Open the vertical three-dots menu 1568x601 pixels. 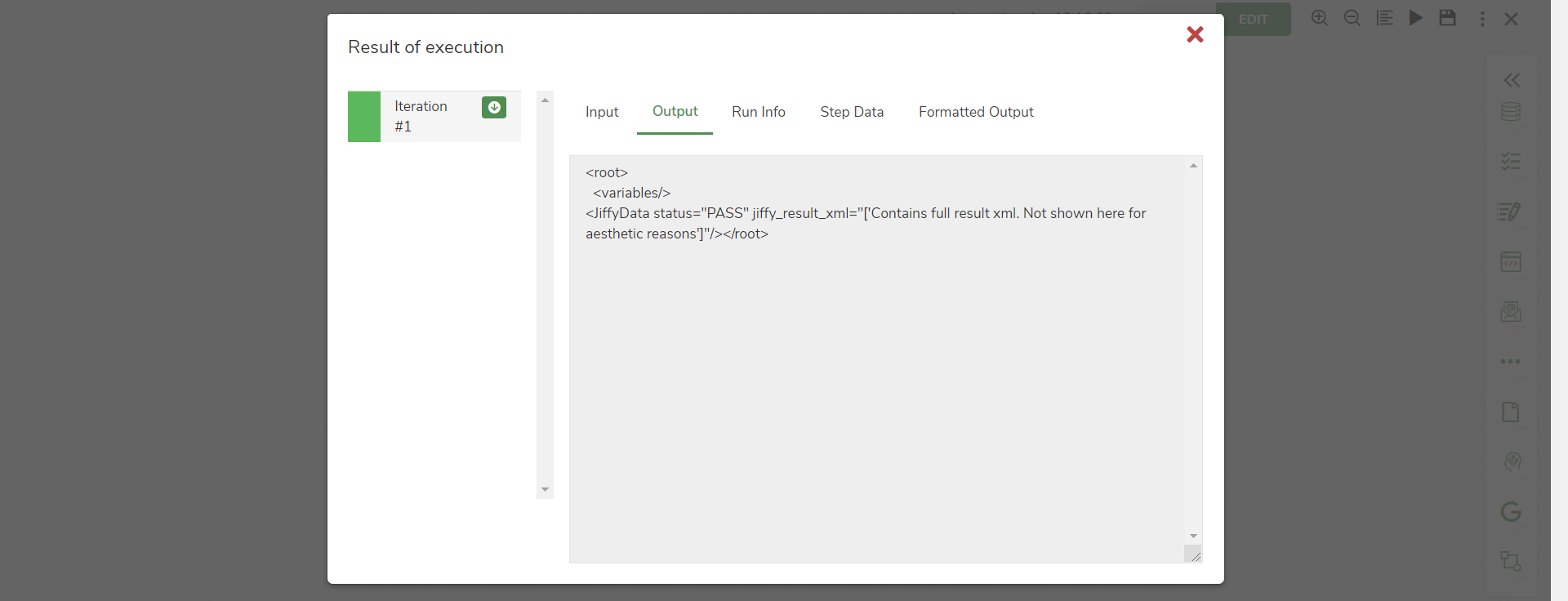pyautogui.click(x=1482, y=19)
